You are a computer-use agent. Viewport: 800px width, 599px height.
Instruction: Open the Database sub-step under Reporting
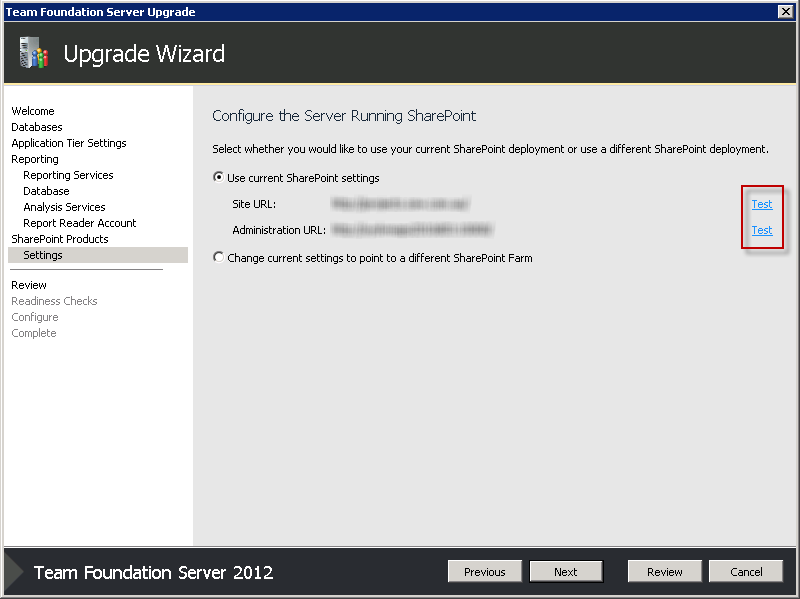tap(46, 191)
